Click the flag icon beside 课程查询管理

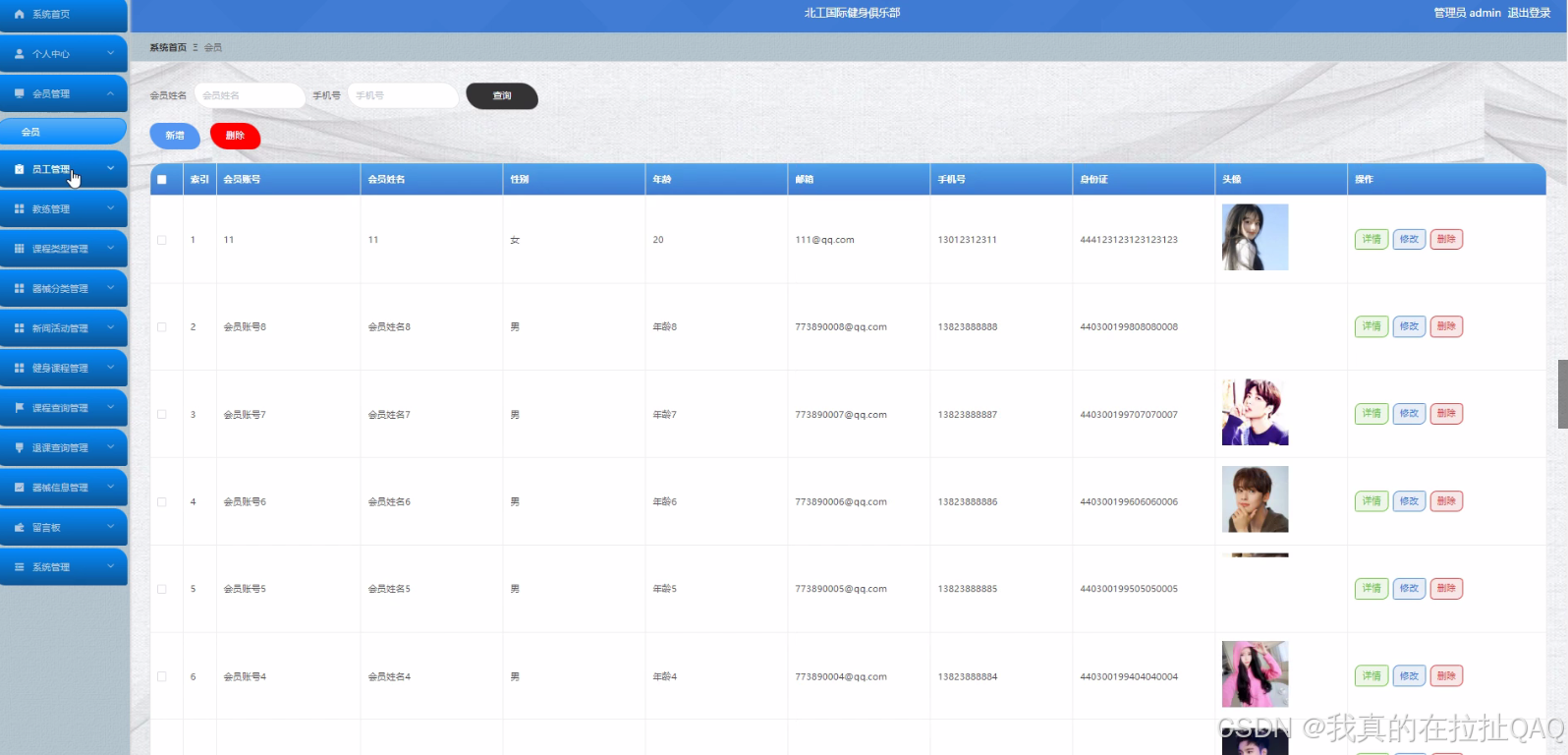coord(19,408)
